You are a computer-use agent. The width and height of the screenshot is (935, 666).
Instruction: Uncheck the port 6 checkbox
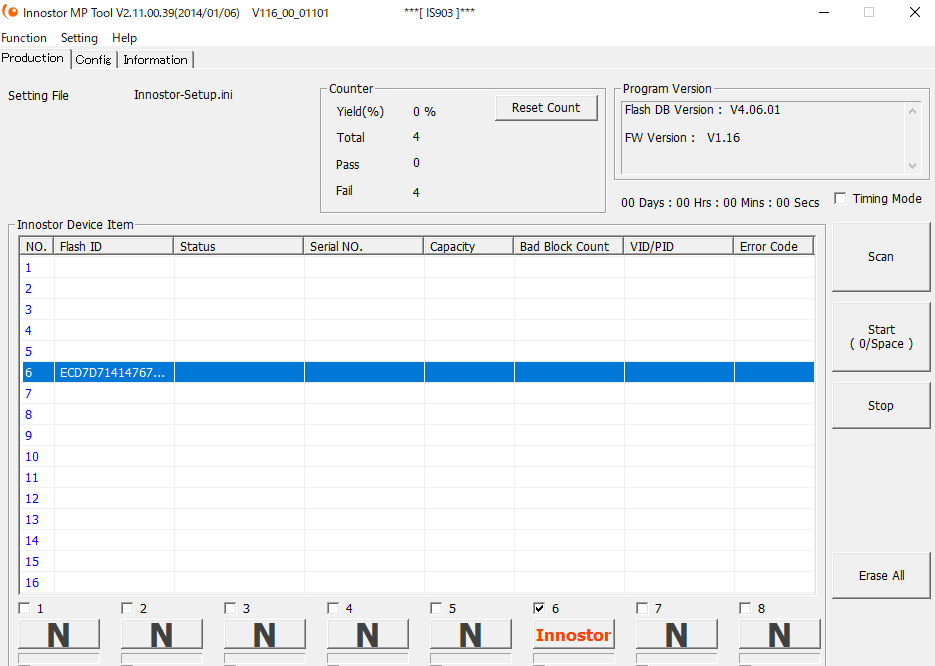[x=539, y=608]
